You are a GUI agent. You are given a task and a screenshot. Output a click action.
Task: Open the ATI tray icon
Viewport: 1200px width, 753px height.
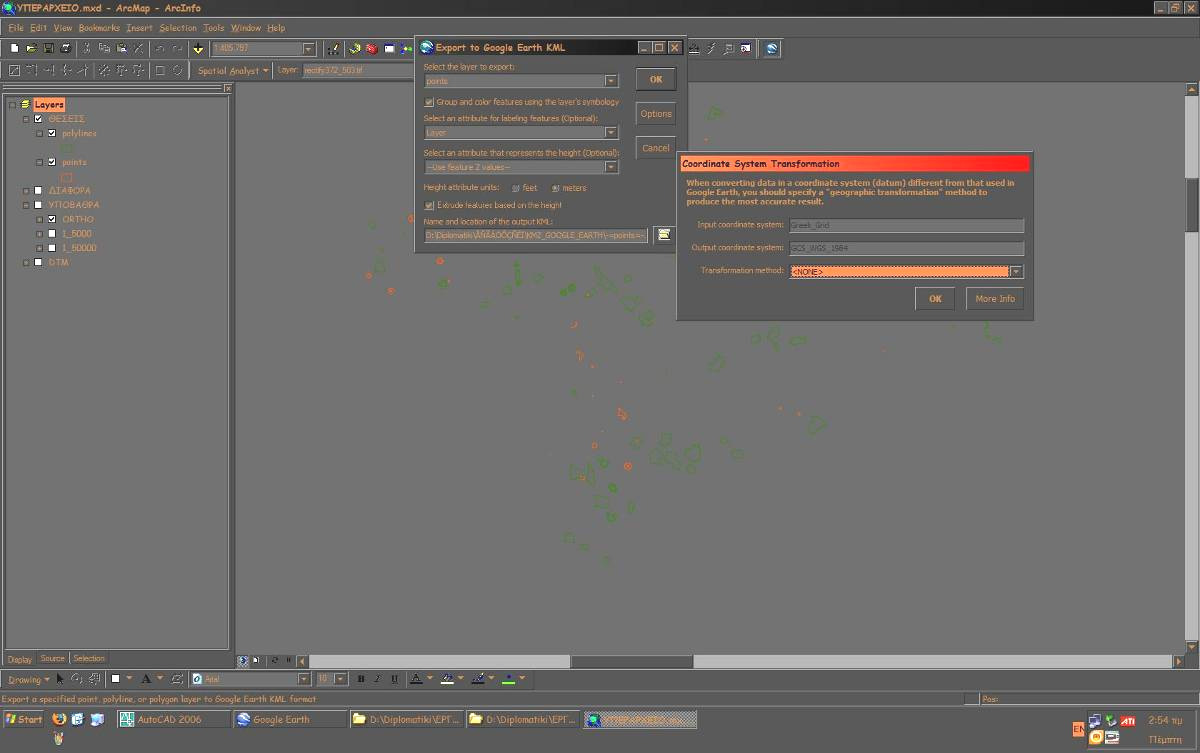1127,720
